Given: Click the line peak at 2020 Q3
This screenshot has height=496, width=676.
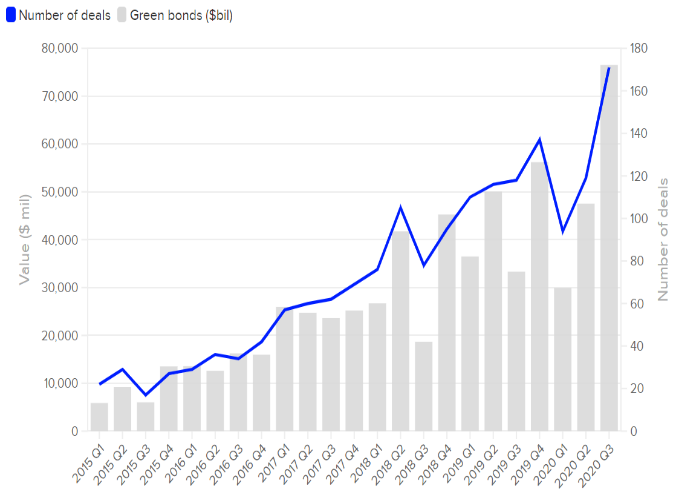Looking at the screenshot, I should [608, 68].
